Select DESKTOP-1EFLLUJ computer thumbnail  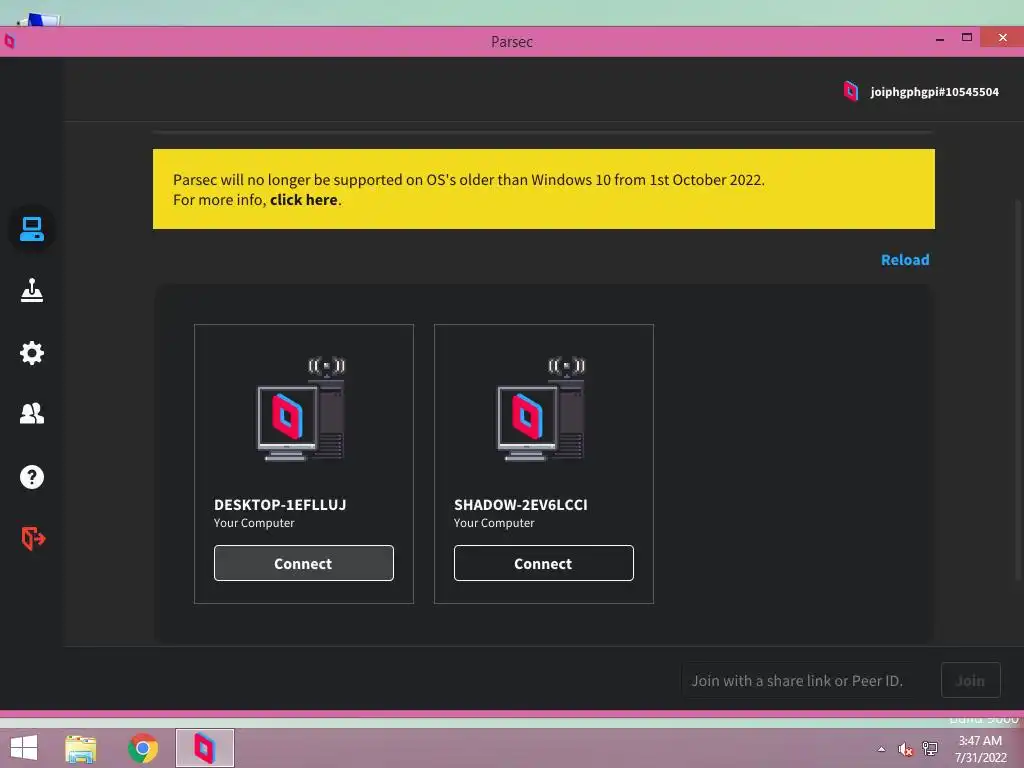point(301,409)
